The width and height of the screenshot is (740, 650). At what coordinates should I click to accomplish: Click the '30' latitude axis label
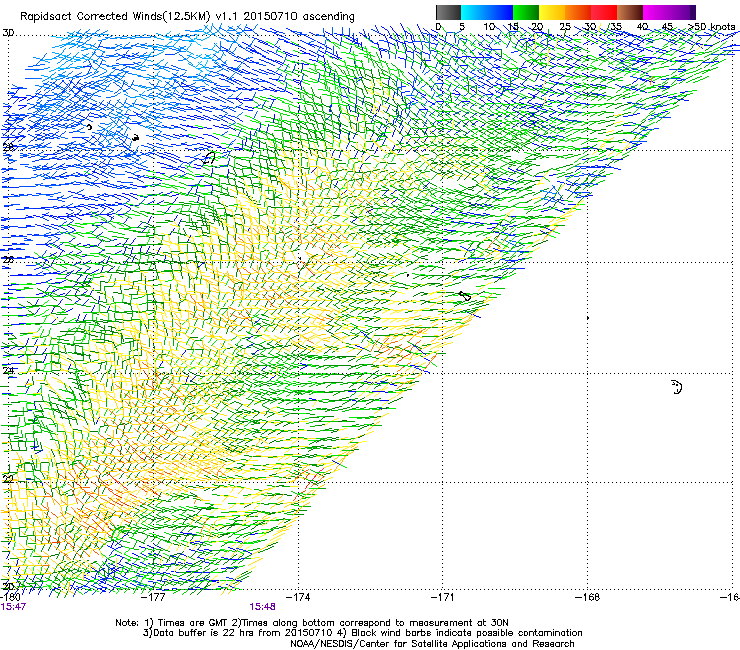8,33
